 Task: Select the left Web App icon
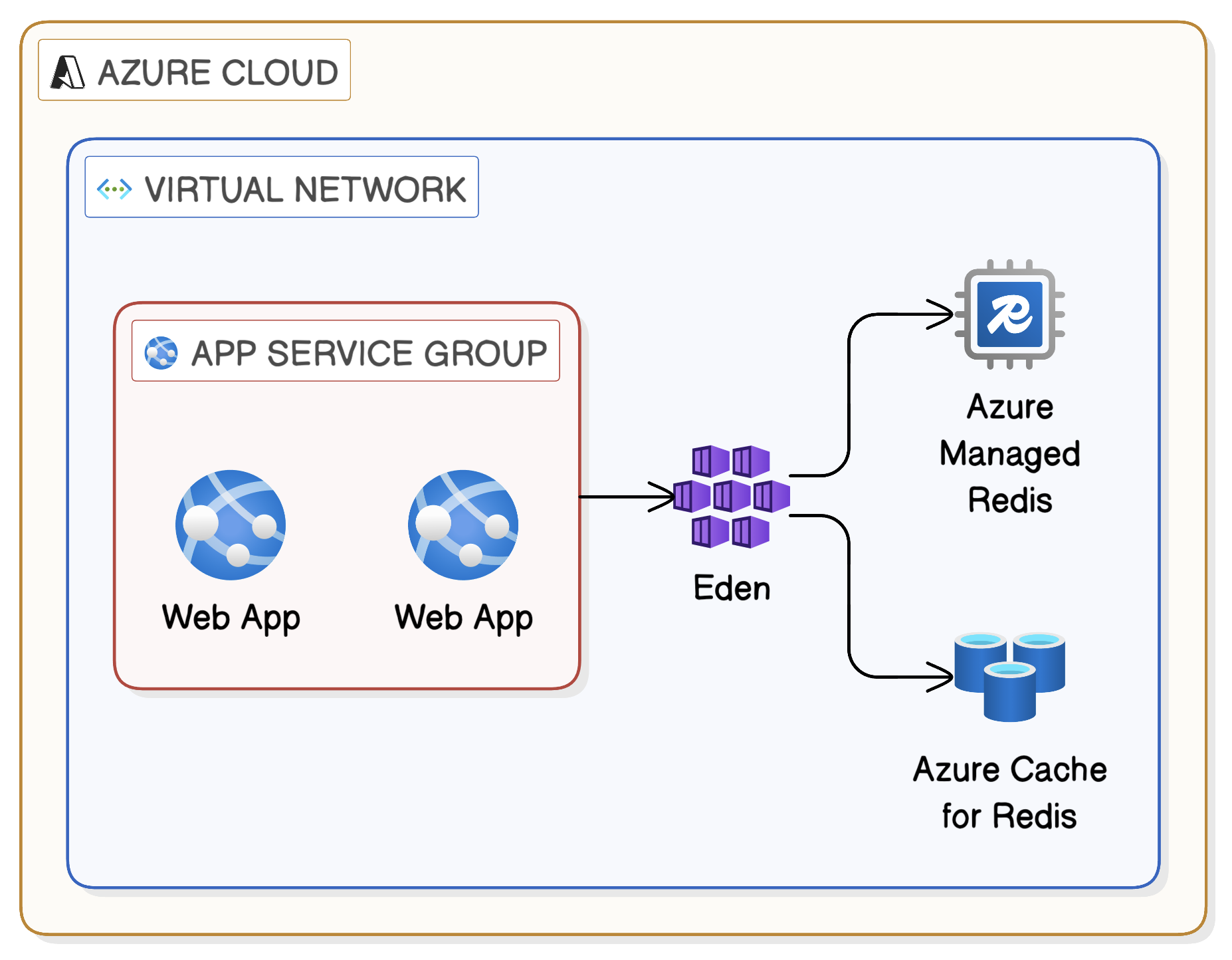pyautogui.click(x=231, y=525)
